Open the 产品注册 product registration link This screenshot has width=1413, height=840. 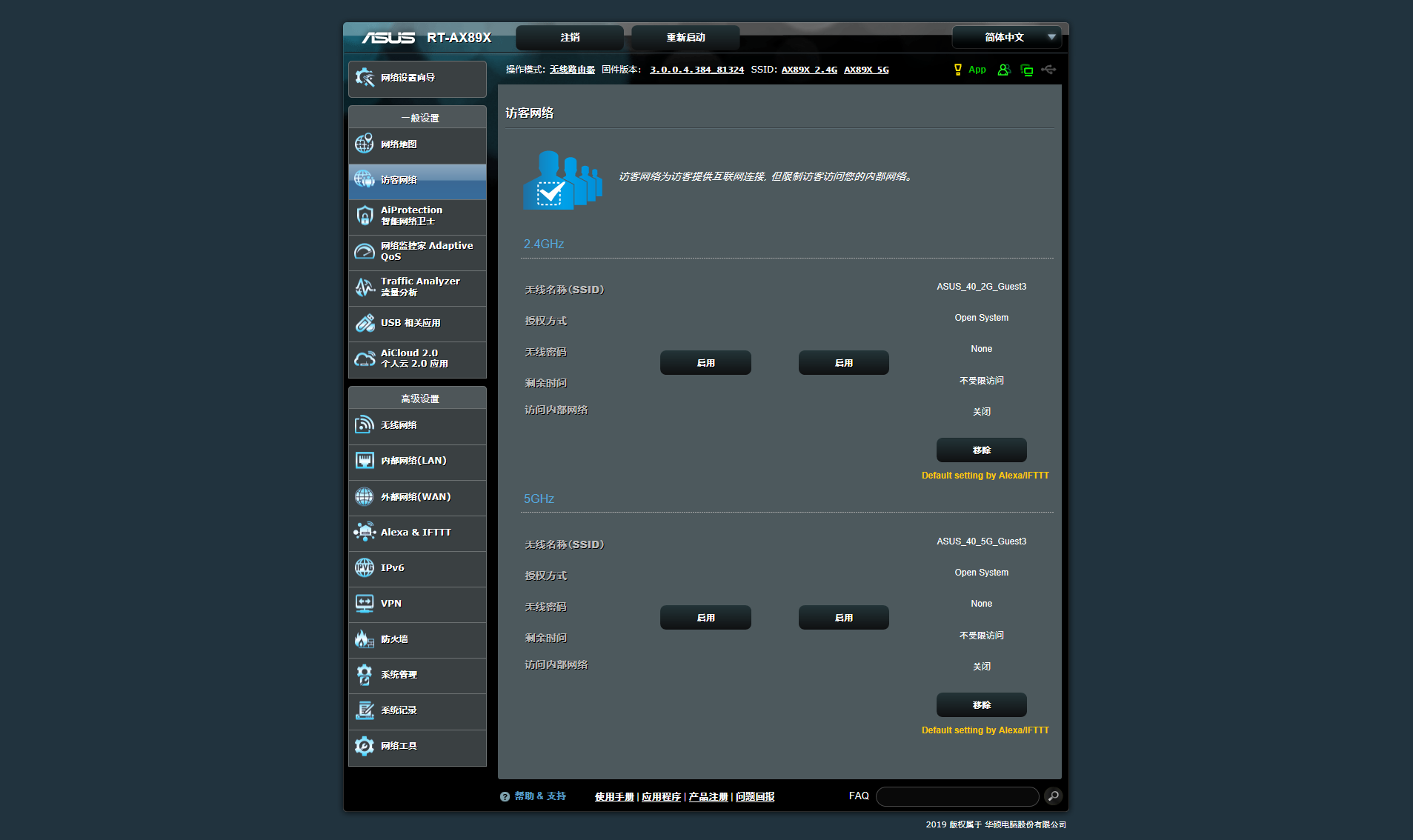tap(708, 797)
